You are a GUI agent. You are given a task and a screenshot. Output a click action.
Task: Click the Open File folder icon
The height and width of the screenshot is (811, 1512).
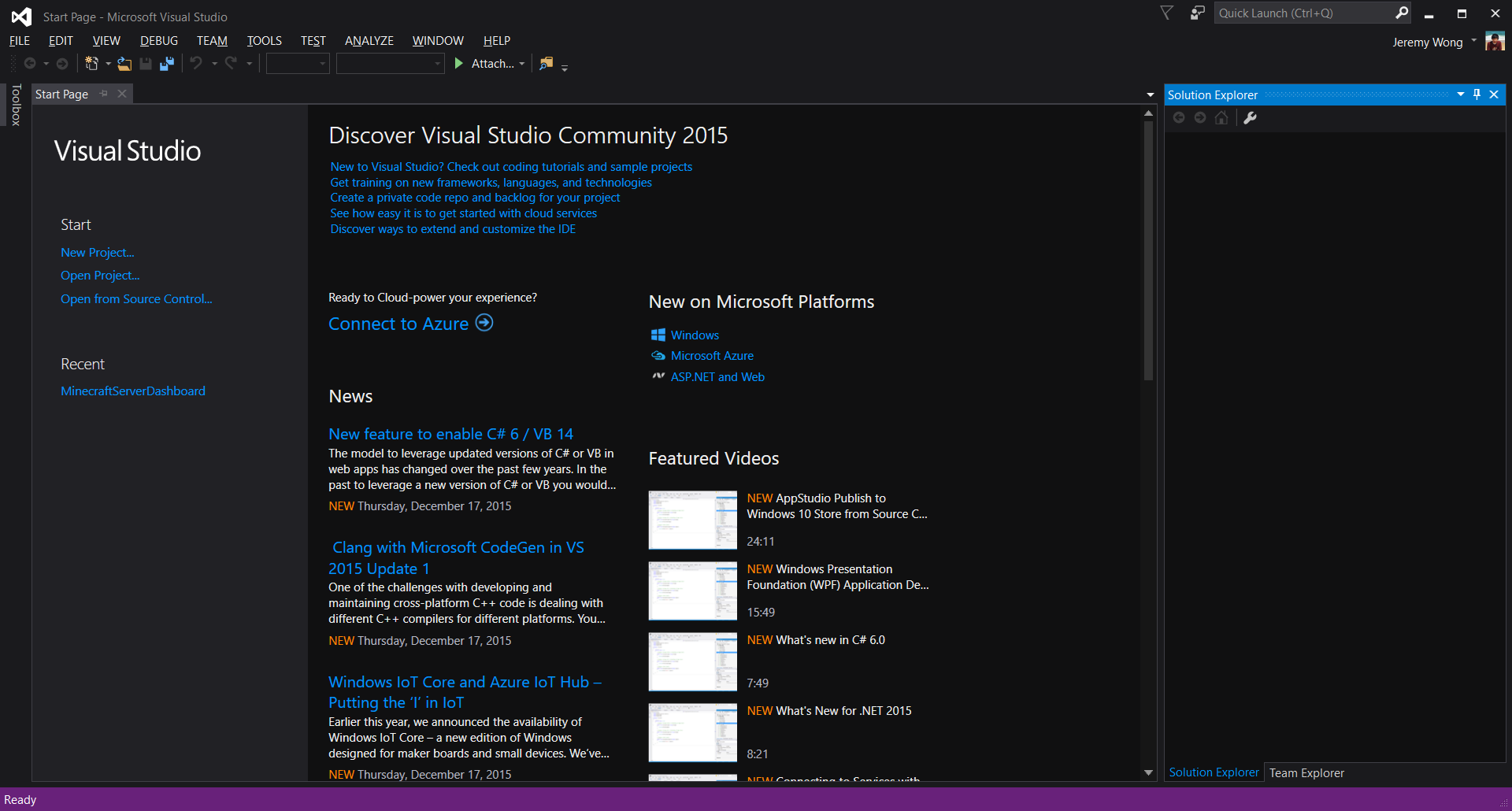124,64
